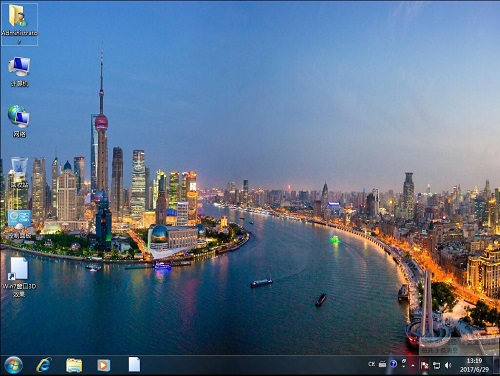Click the blue help icon in language bar
500x376 pixels.
[x=393, y=364]
